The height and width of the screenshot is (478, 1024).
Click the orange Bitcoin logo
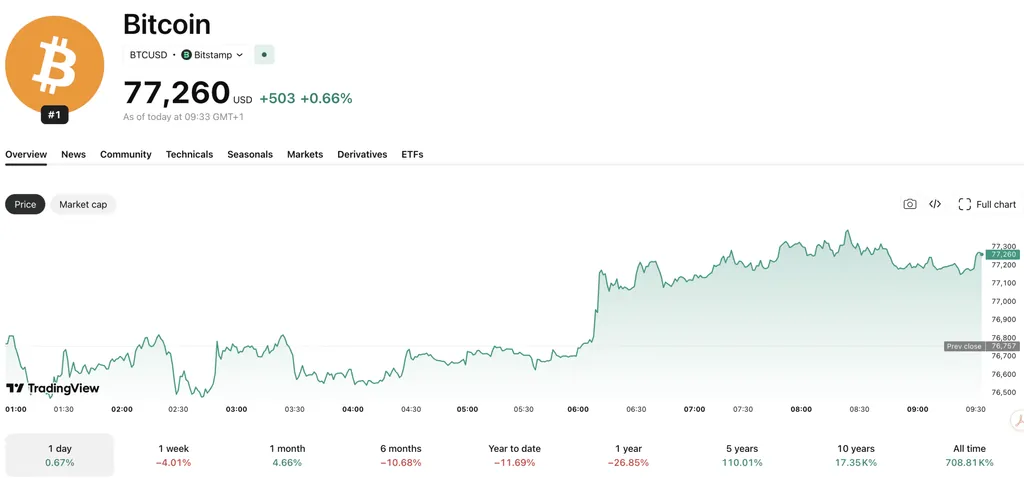55,64
